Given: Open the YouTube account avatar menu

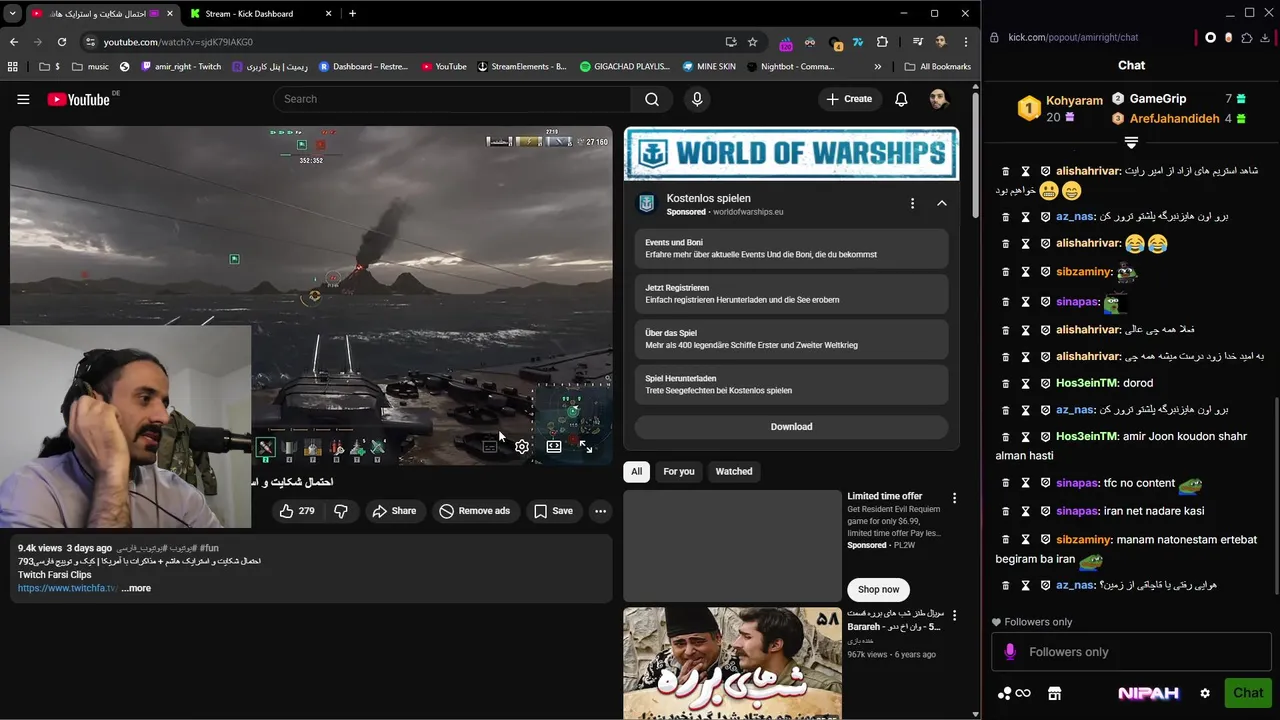Looking at the screenshot, I should (938, 99).
